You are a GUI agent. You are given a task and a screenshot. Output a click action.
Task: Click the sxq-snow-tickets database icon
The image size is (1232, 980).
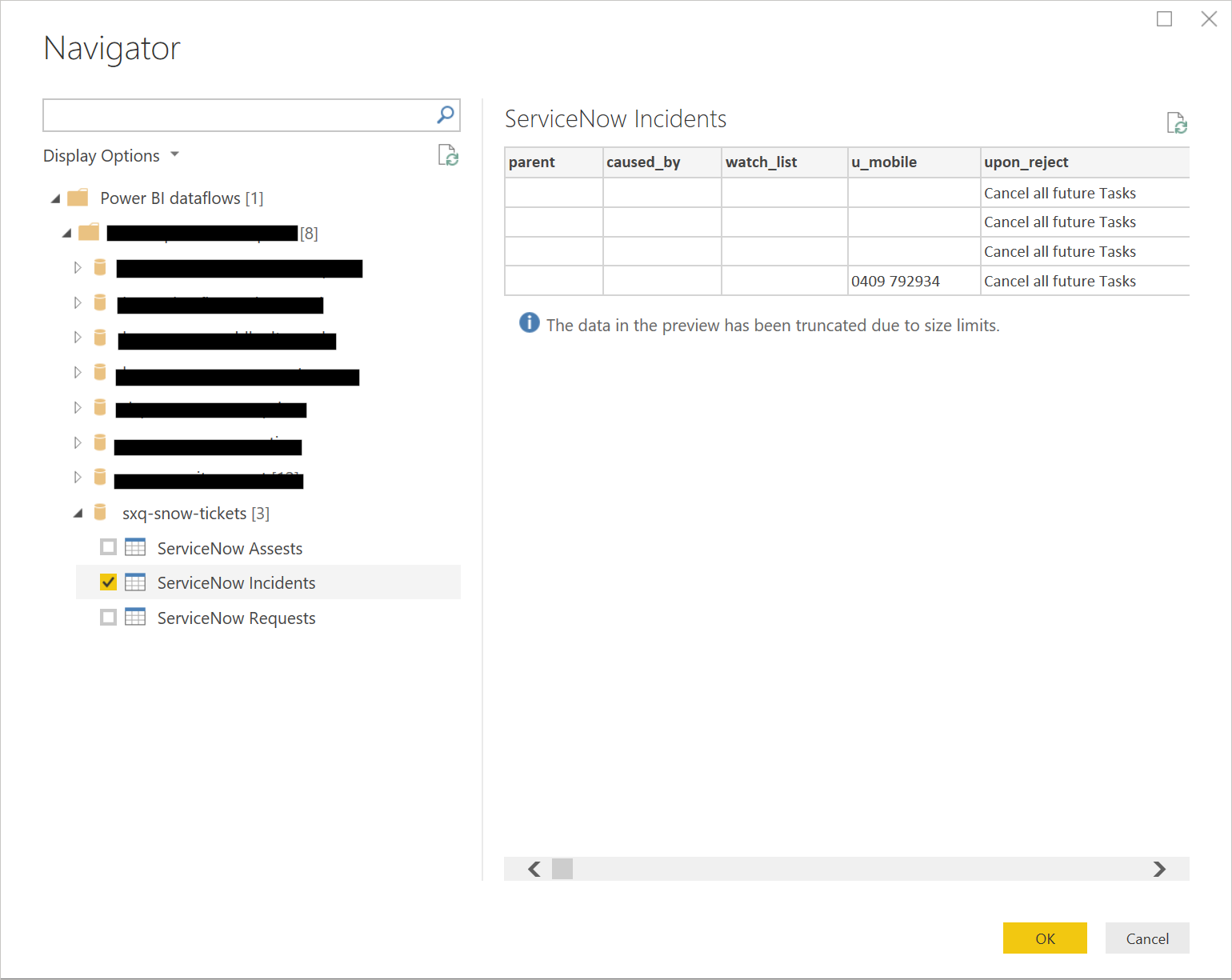(x=100, y=512)
